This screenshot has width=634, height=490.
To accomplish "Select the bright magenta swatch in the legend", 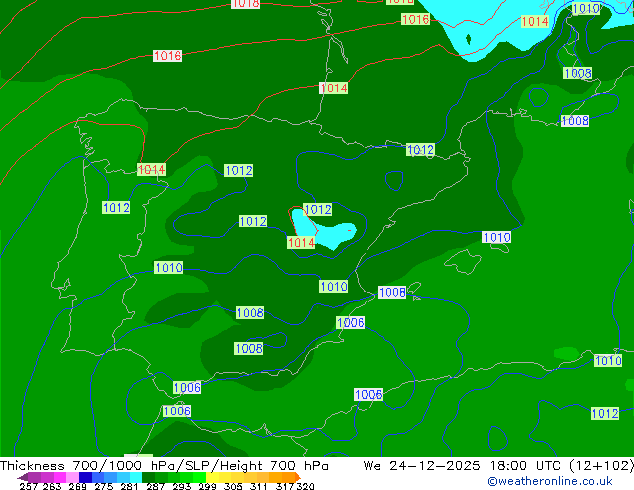I will (x=60, y=477).
